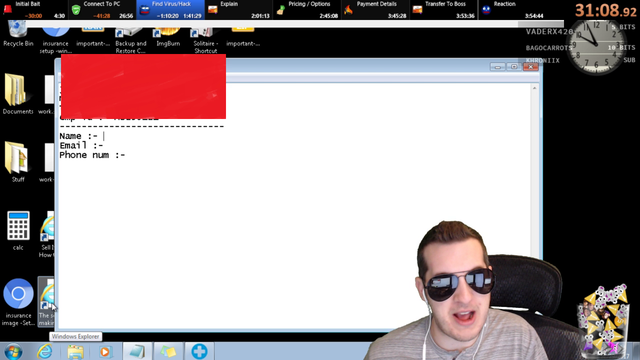
Task: Open Windows Media Player taskbar icon
Action: pos(105,351)
